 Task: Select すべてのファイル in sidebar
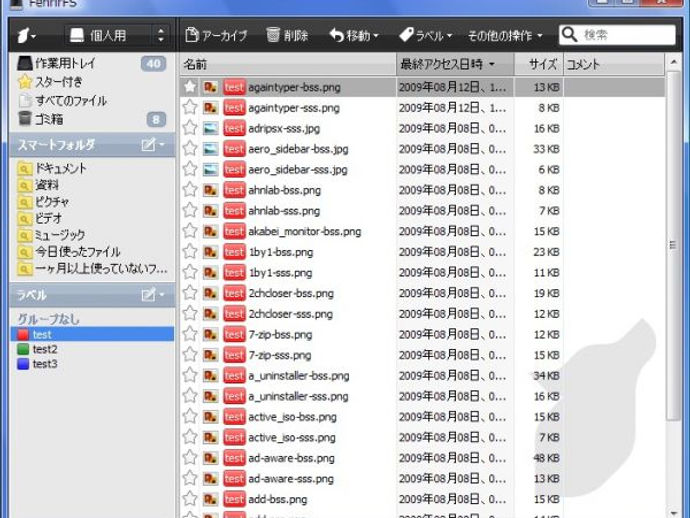pyautogui.click(x=92, y=100)
